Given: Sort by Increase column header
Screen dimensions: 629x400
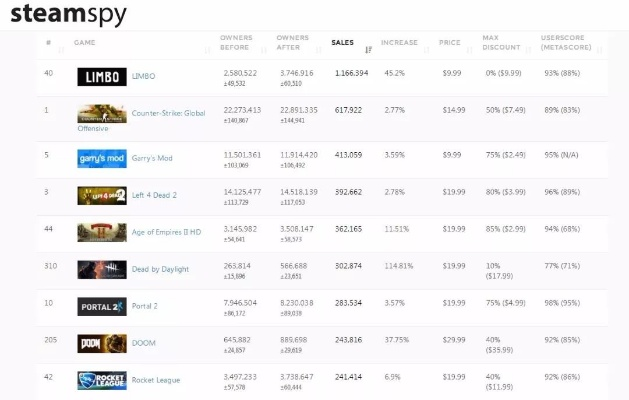Looking at the screenshot, I should [x=400, y=43].
